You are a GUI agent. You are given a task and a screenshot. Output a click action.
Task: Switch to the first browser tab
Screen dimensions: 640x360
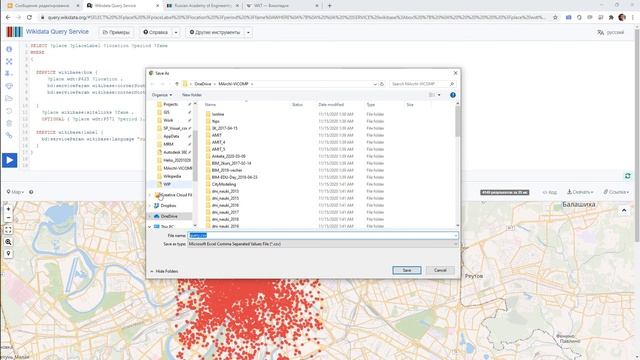(x=43, y=6)
